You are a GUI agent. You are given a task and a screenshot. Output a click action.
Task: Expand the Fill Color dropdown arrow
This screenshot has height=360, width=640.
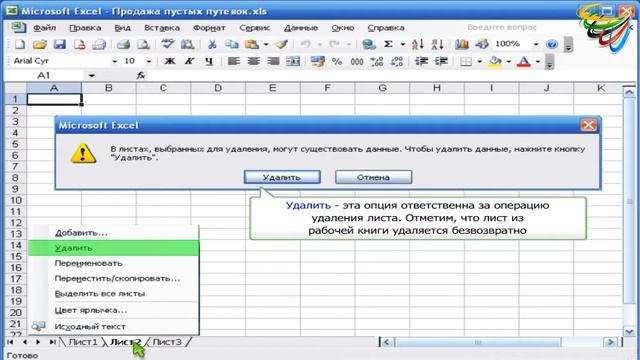click(509, 62)
